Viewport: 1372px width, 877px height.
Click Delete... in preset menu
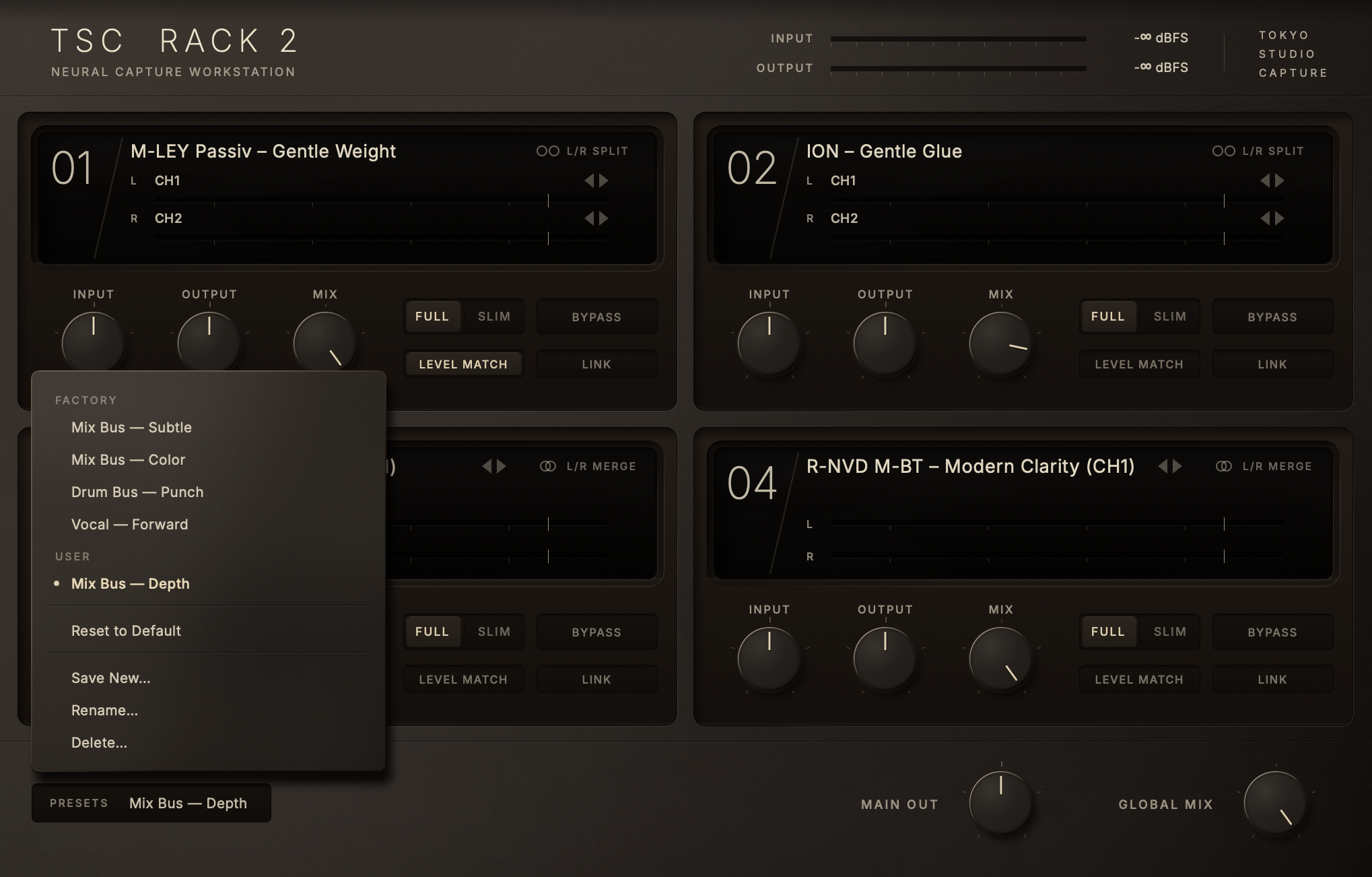(209, 742)
